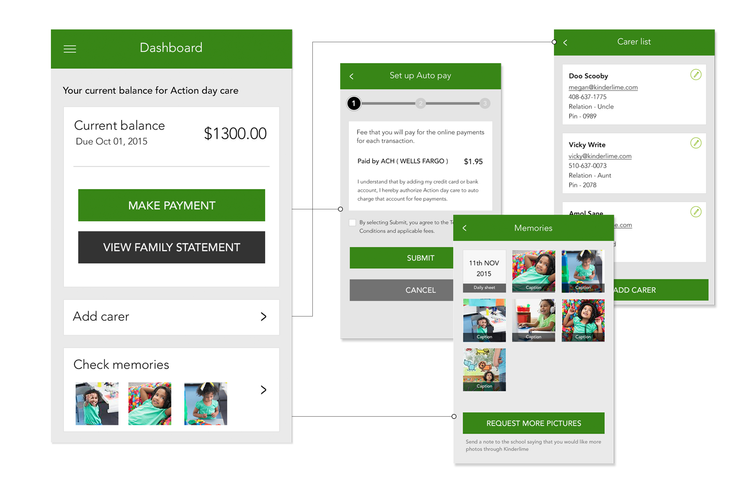Click Paid by ACH (WELLS FARGO) text
The image size is (750, 482).
pyautogui.click(x=403, y=161)
